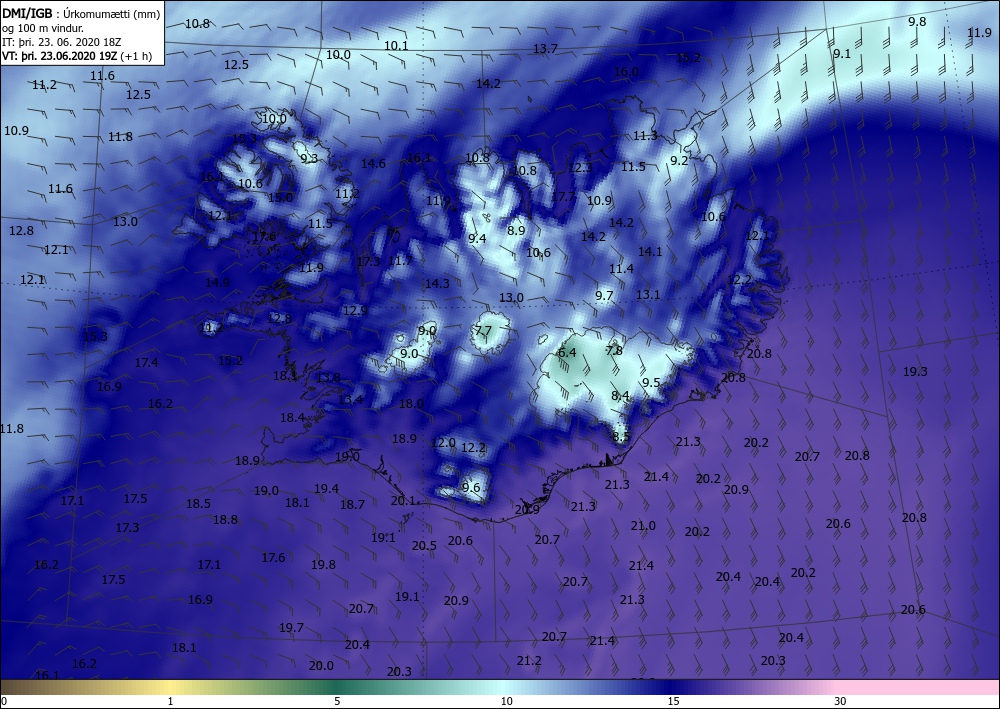This screenshot has height=709, width=1000.
Task: Click the 'DMI/IGB : Úrkomumætti (mm)' title line
Action: (x=81, y=15)
